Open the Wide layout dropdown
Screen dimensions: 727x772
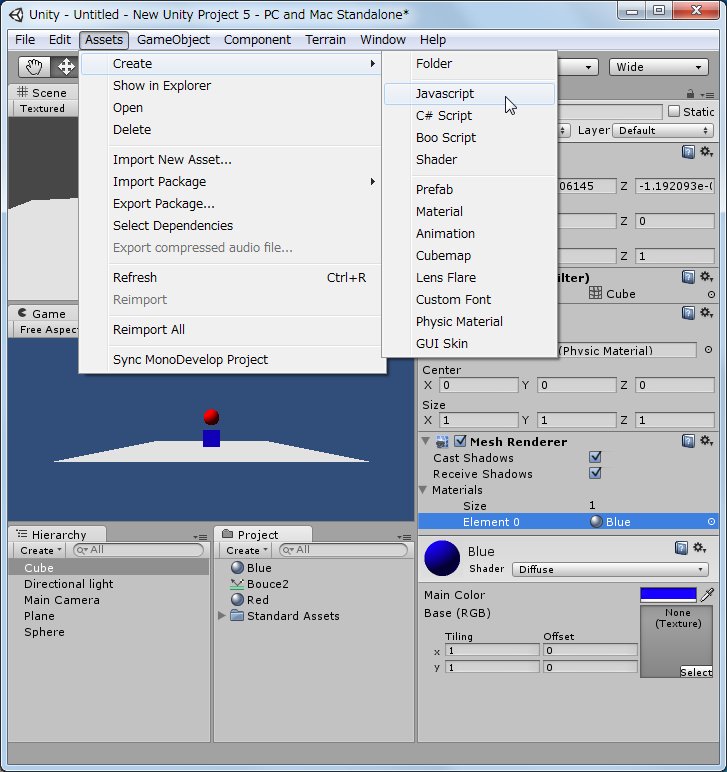(658, 67)
